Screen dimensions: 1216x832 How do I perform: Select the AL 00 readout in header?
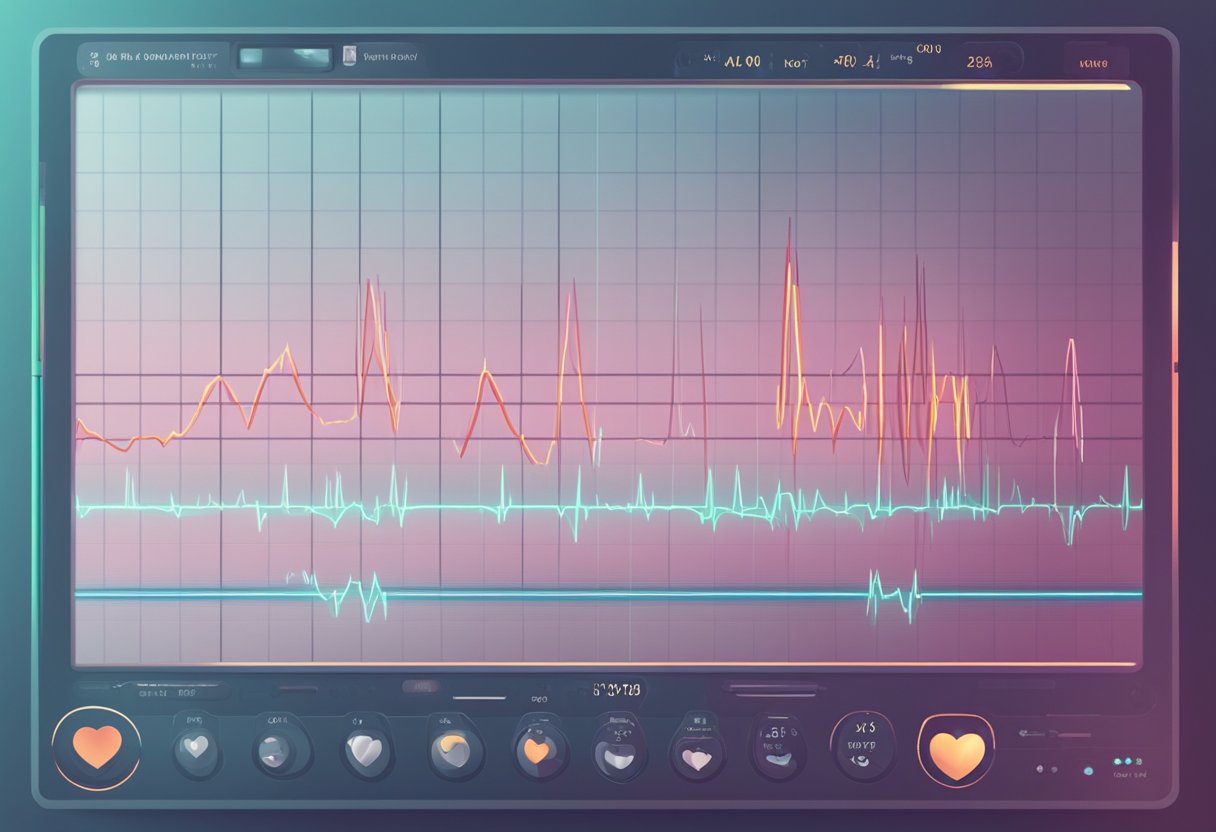pos(741,61)
